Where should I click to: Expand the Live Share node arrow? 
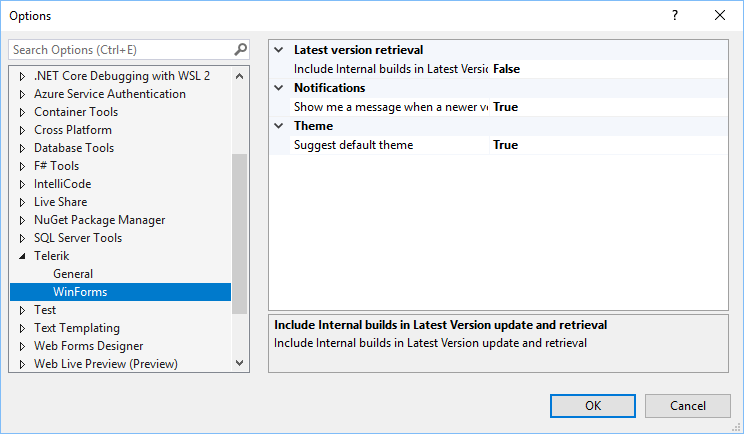(x=22, y=202)
